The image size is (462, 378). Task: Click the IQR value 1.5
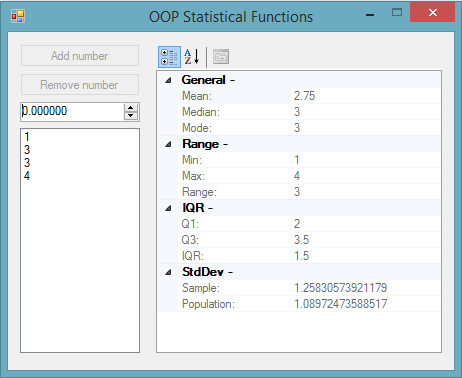click(302, 256)
